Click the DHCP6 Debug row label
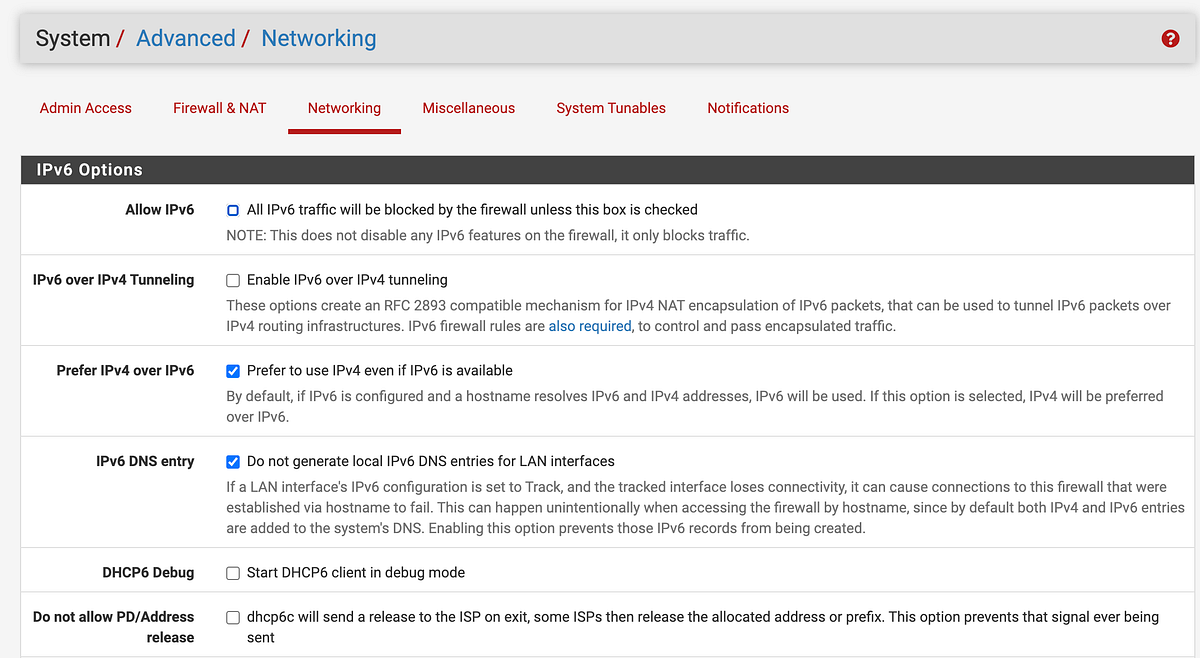This screenshot has height=658, width=1200. [148, 572]
